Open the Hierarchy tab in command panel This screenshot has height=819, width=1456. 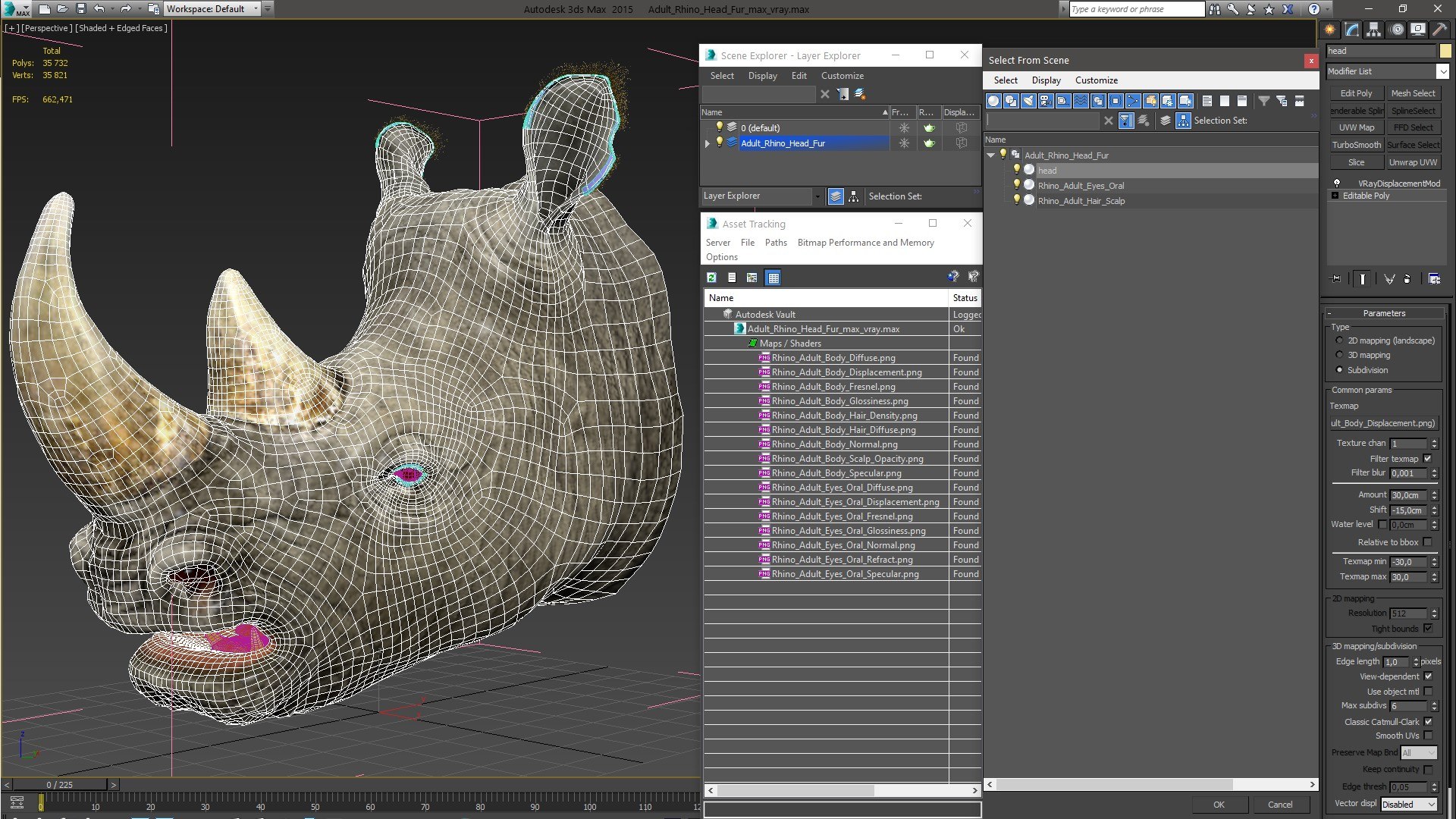(x=1374, y=30)
